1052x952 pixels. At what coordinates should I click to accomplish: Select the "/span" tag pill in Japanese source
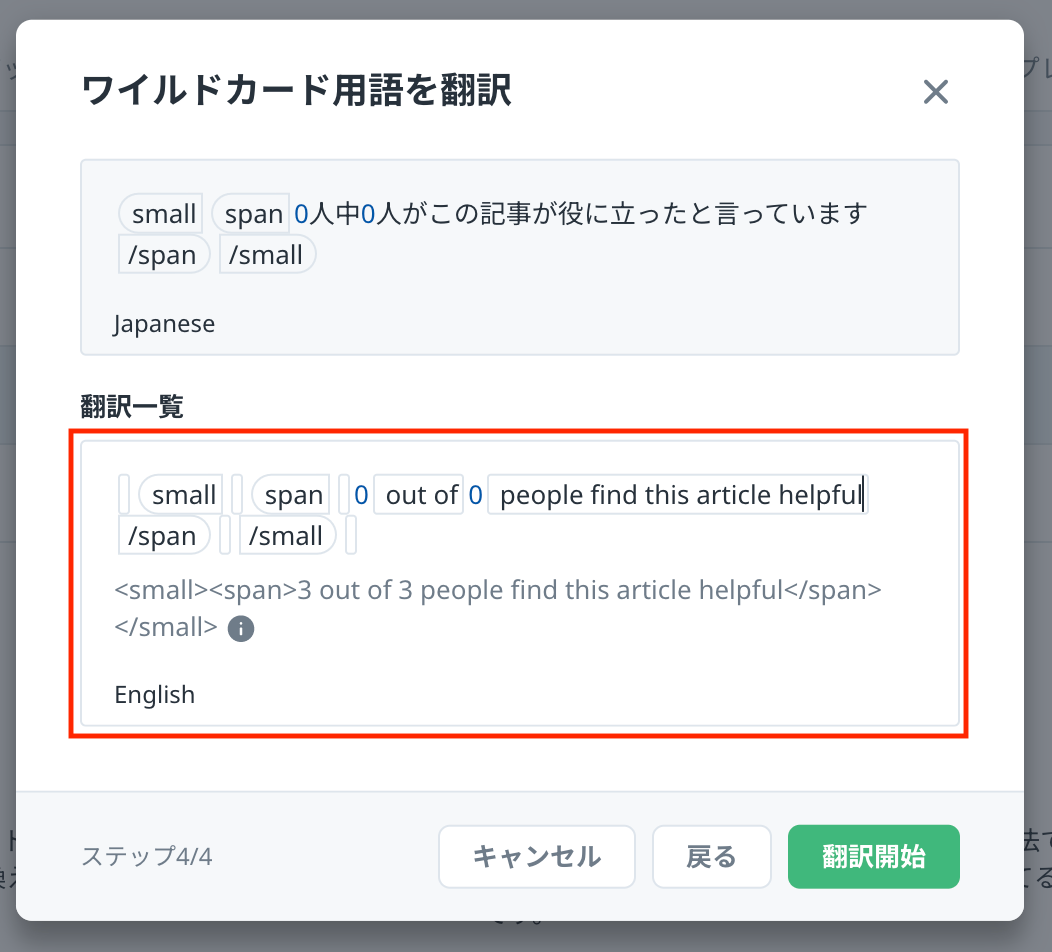coord(163,255)
